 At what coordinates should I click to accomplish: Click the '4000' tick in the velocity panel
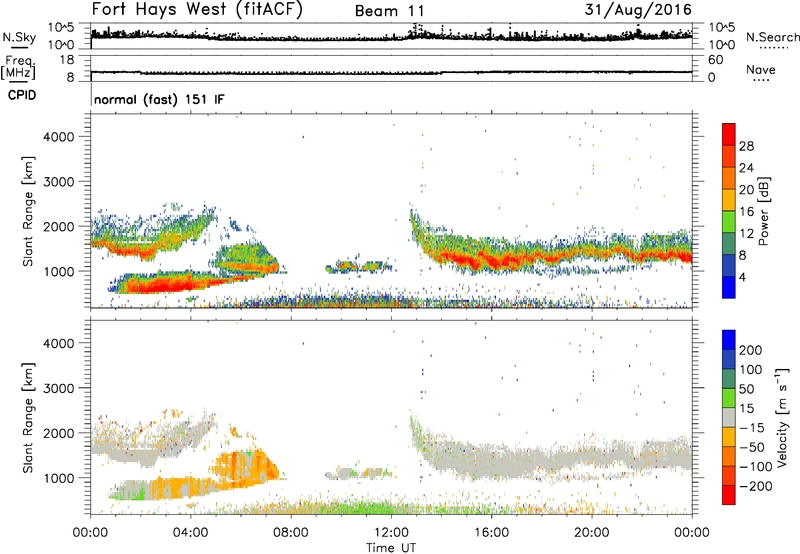click(59, 343)
